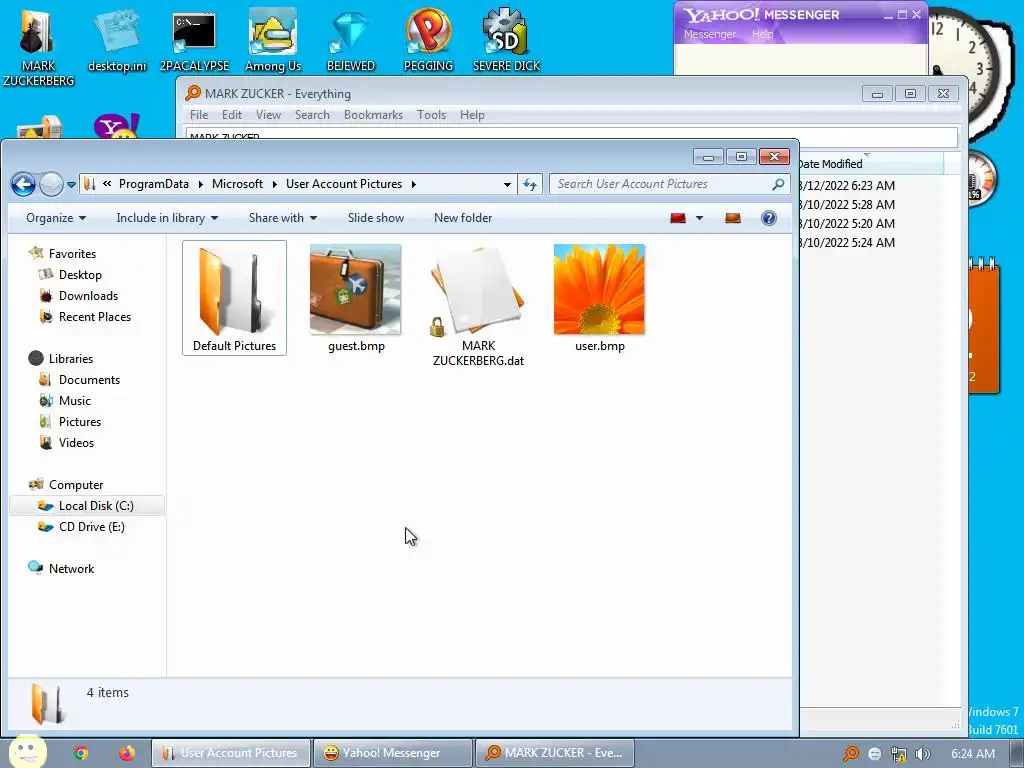Go back in Explorer navigation

[x=24, y=184]
